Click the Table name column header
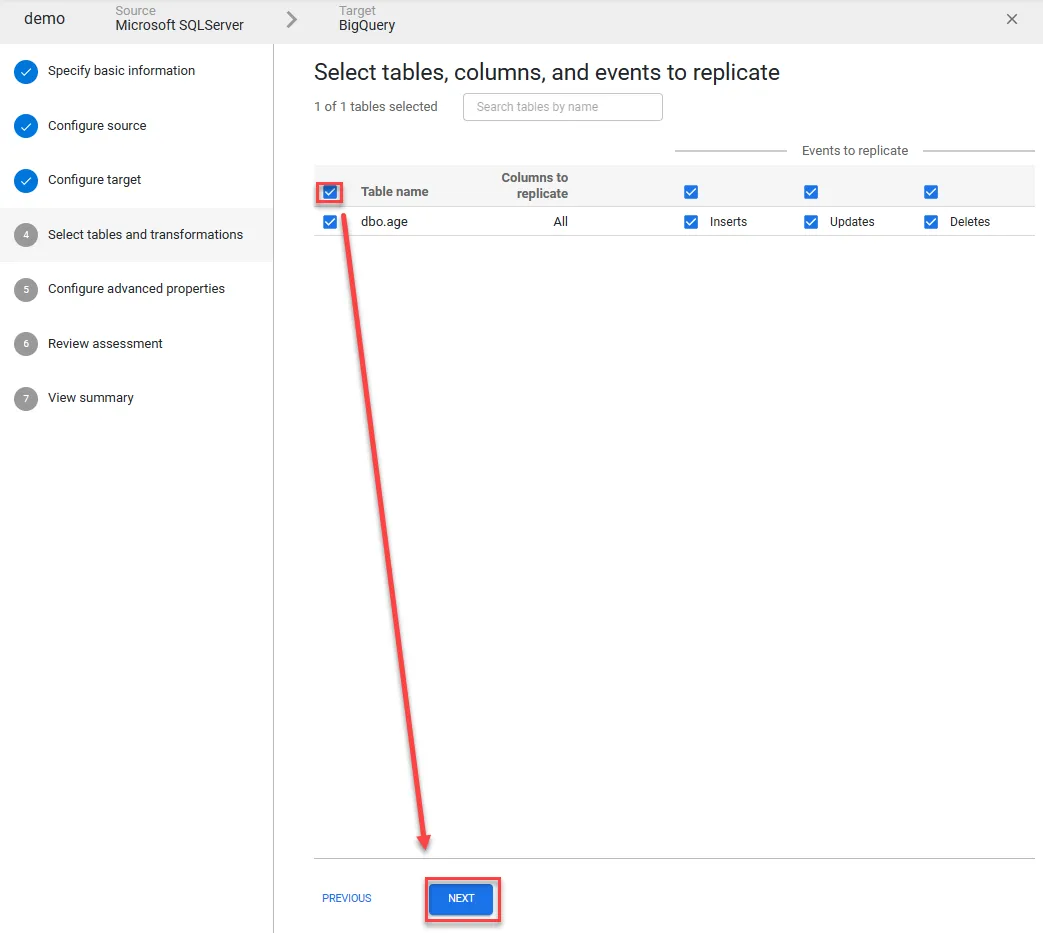Viewport: 1043px width, 933px height. pyautogui.click(x=394, y=192)
